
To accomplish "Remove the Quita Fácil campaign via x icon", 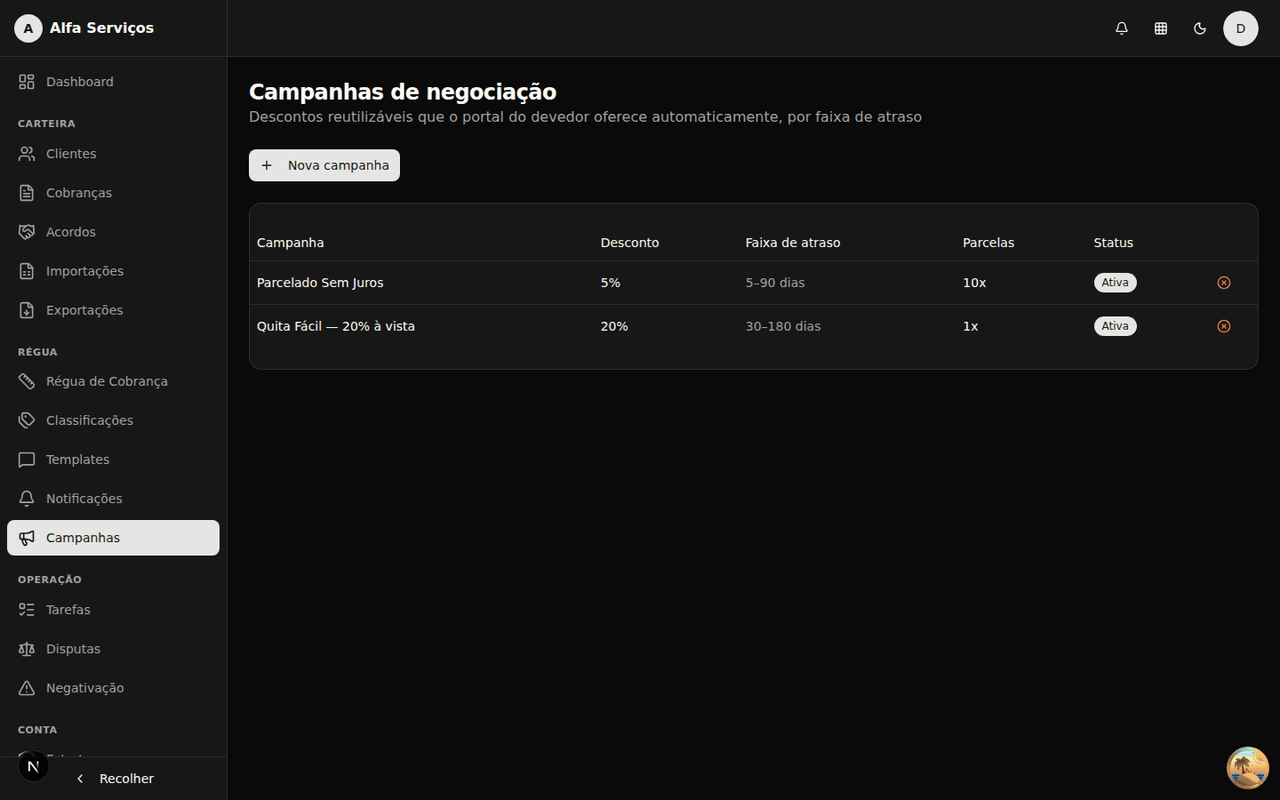I will coord(1224,326).
